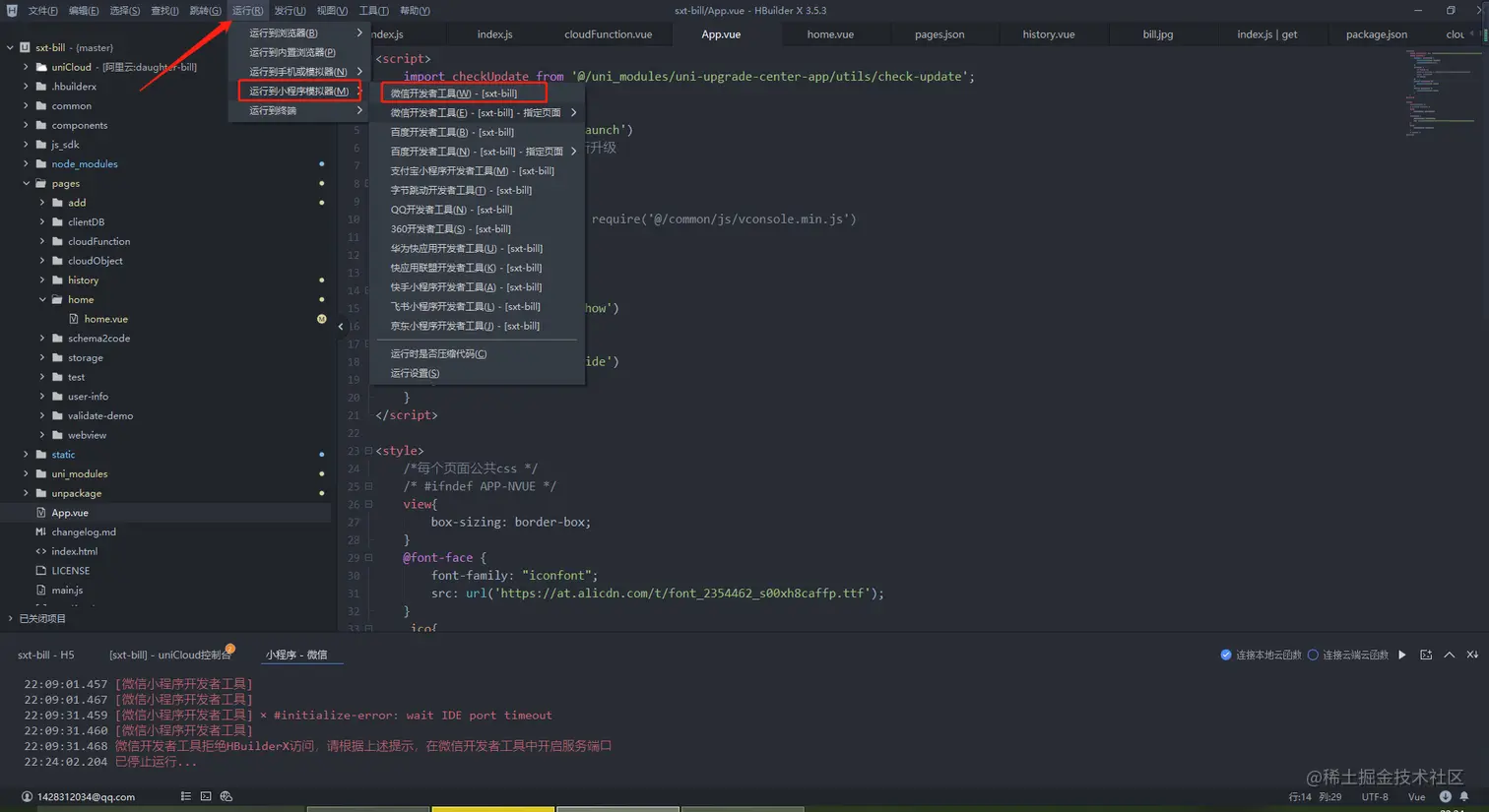Open terminal icon in bottom status bar

206,796
